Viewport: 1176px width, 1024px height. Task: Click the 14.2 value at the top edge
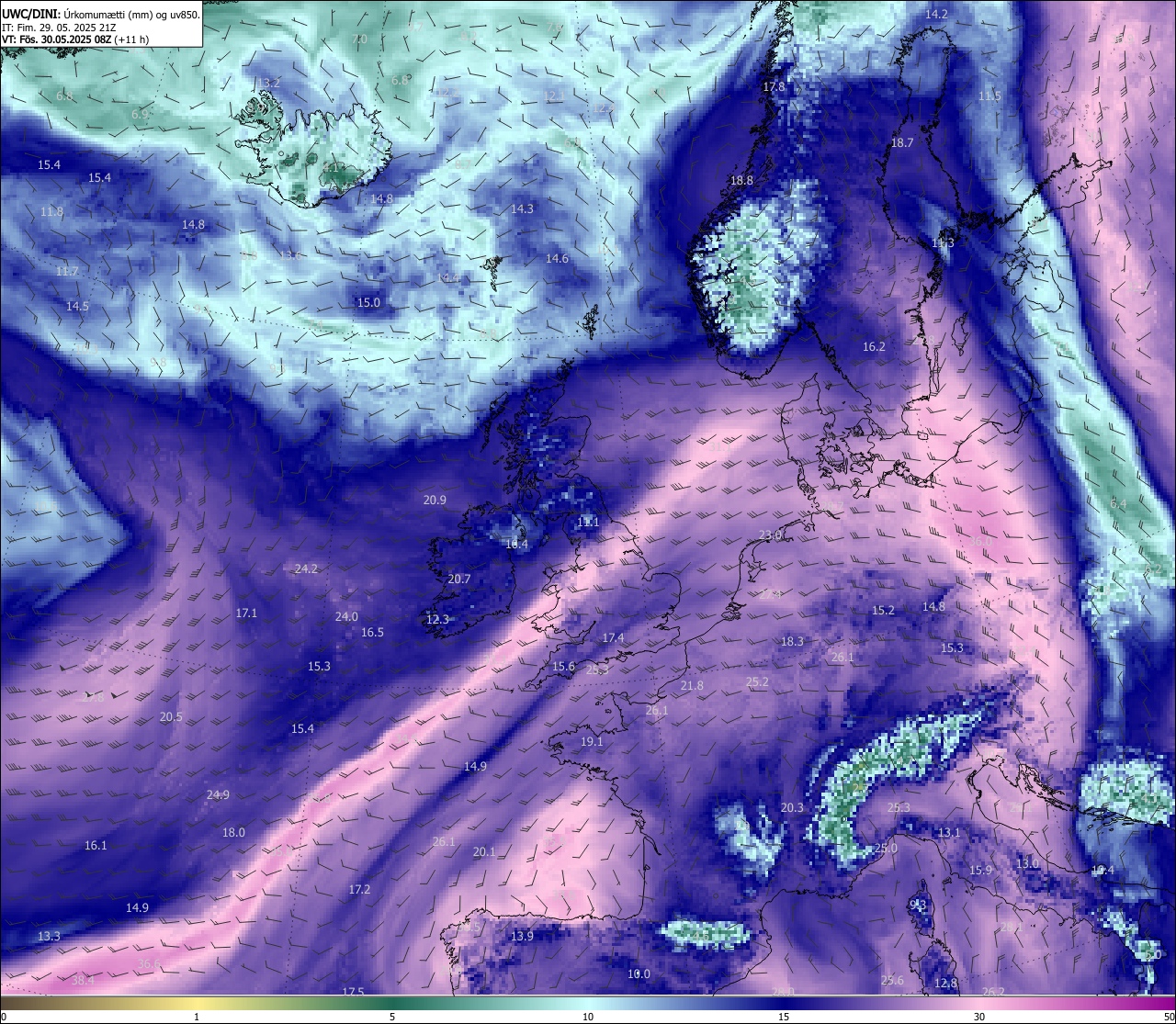click(936, 14)
